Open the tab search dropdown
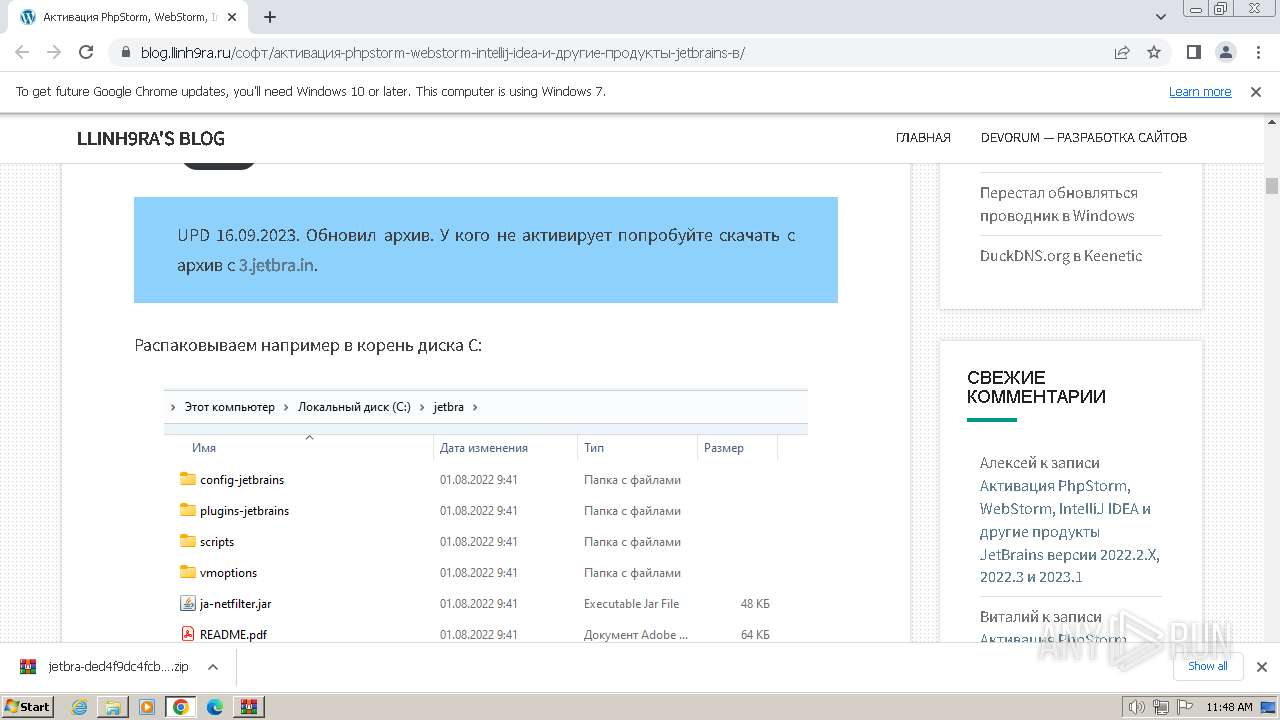 tap(1161, 17)
